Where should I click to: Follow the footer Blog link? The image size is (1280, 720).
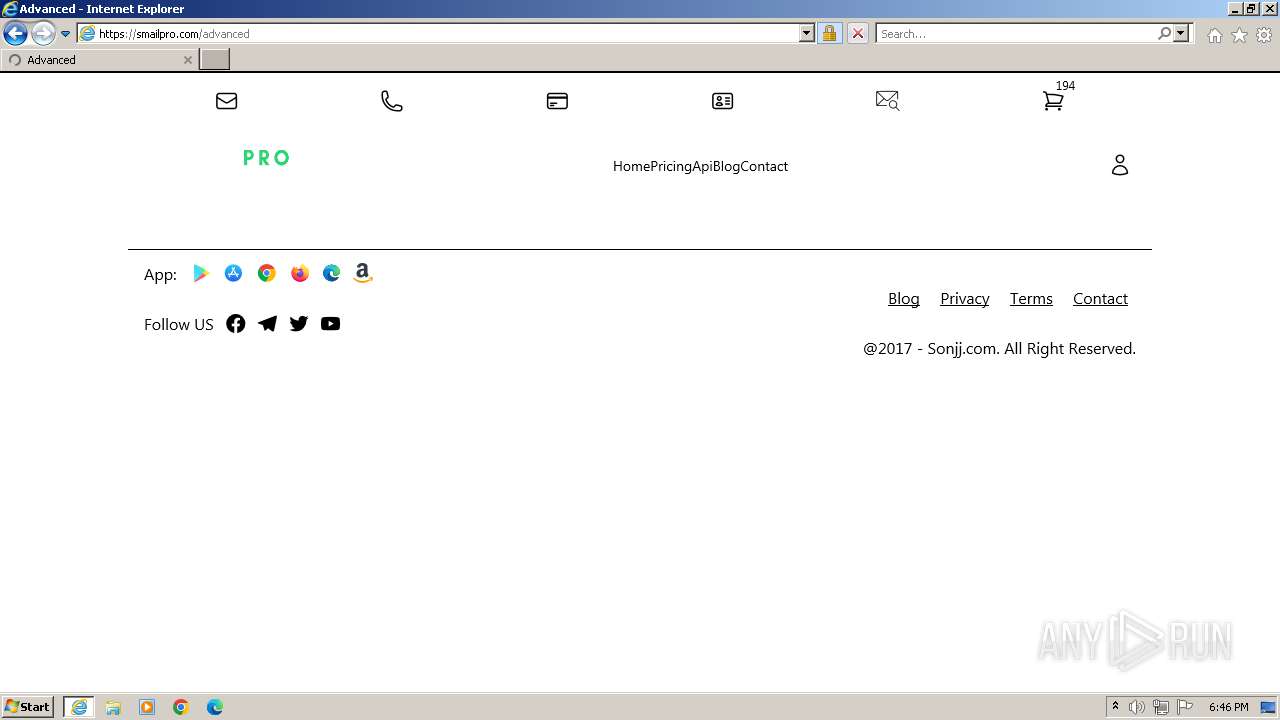(904, 299)
